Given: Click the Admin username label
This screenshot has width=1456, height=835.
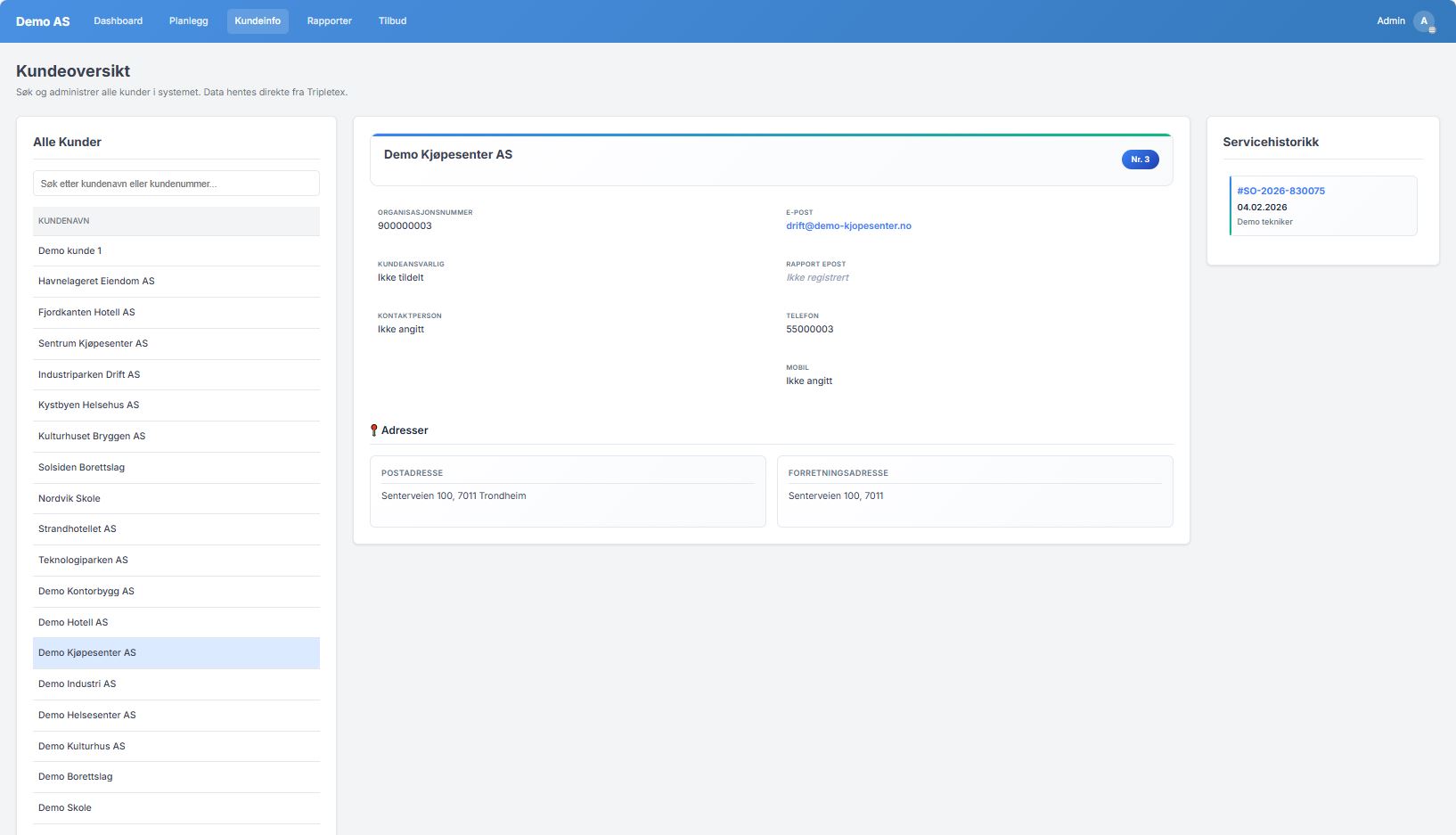Looking at the screenshot, I should pyautogui.click(x=1390, y=21).
